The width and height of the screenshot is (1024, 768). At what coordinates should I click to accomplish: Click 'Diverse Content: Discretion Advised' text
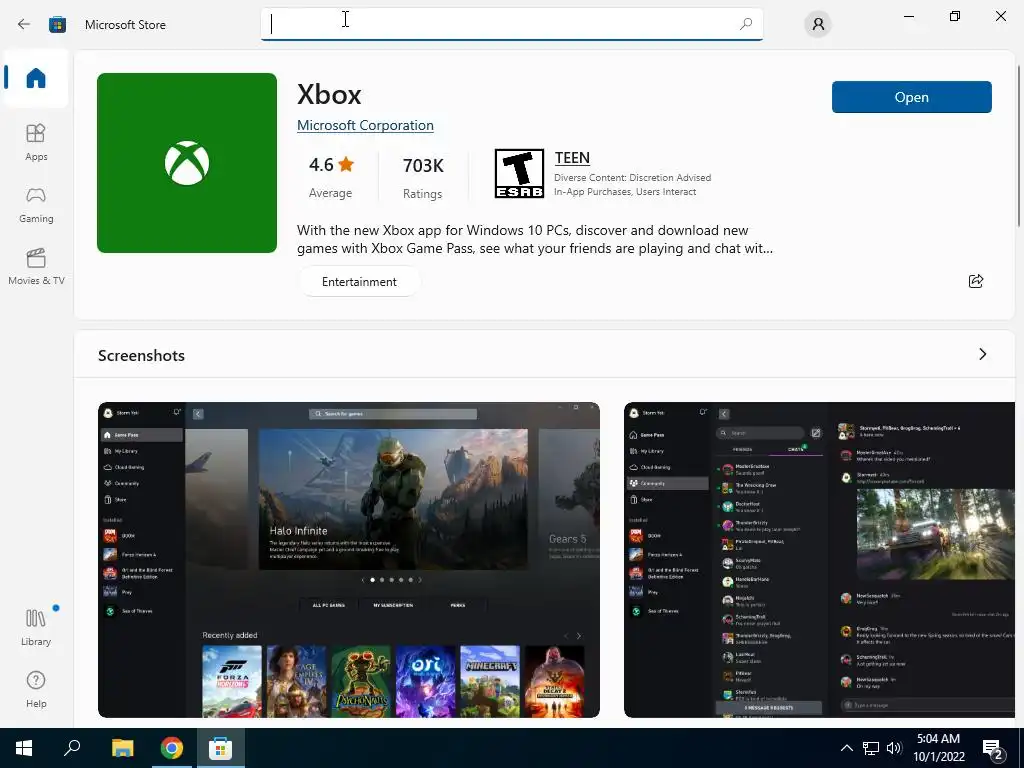[x=632, y=178]
